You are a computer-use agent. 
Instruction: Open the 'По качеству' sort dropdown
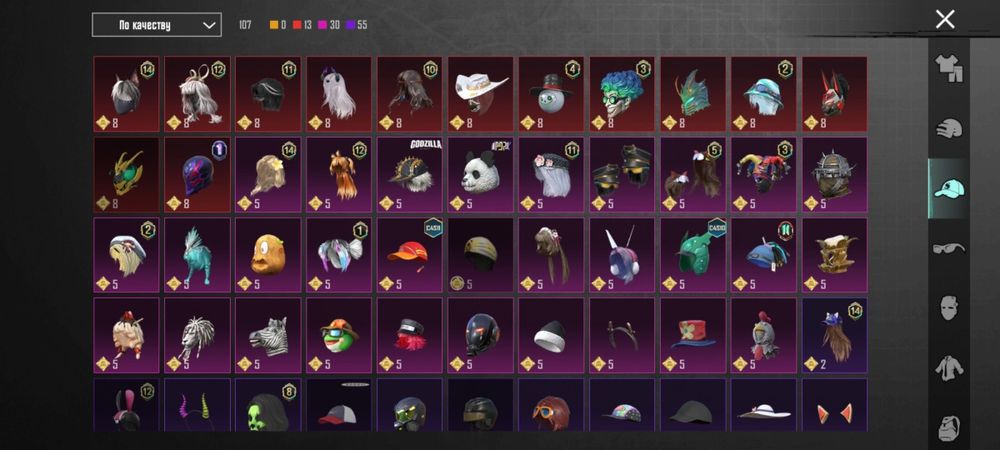click(x=157, y=25)
